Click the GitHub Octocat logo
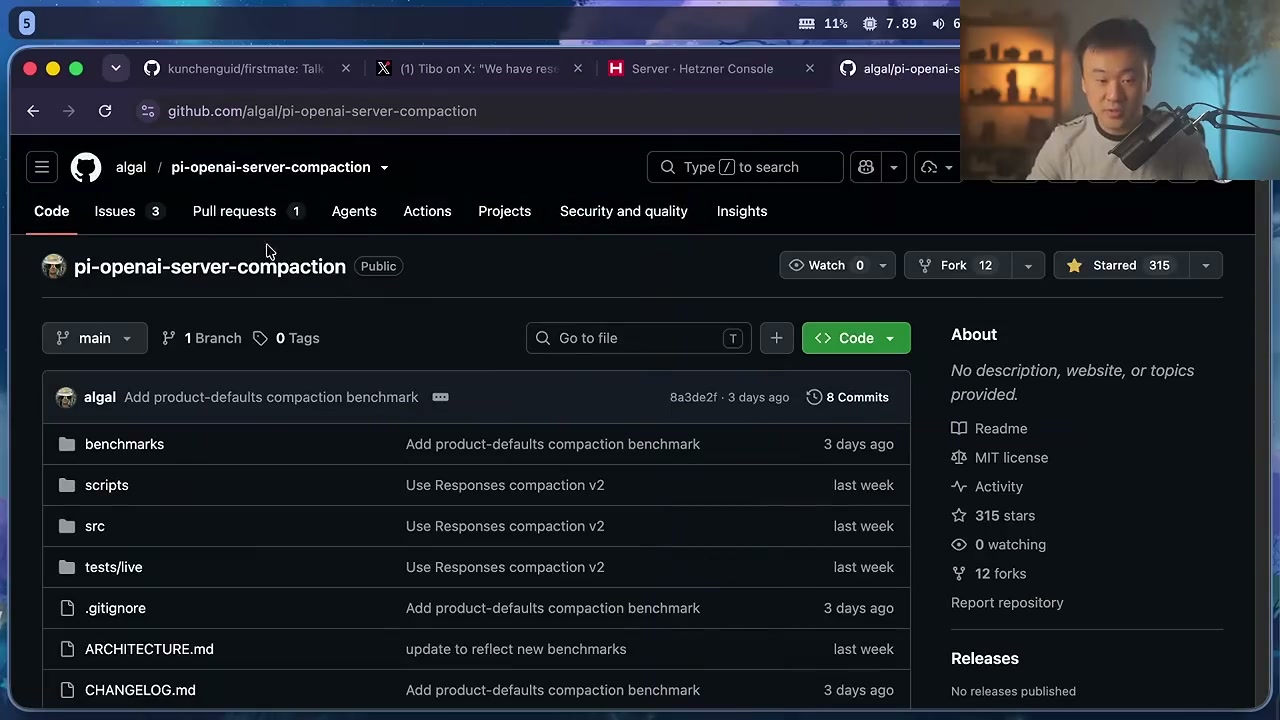Viewport: 1280px width, 720px height. (x=86, y=167)
